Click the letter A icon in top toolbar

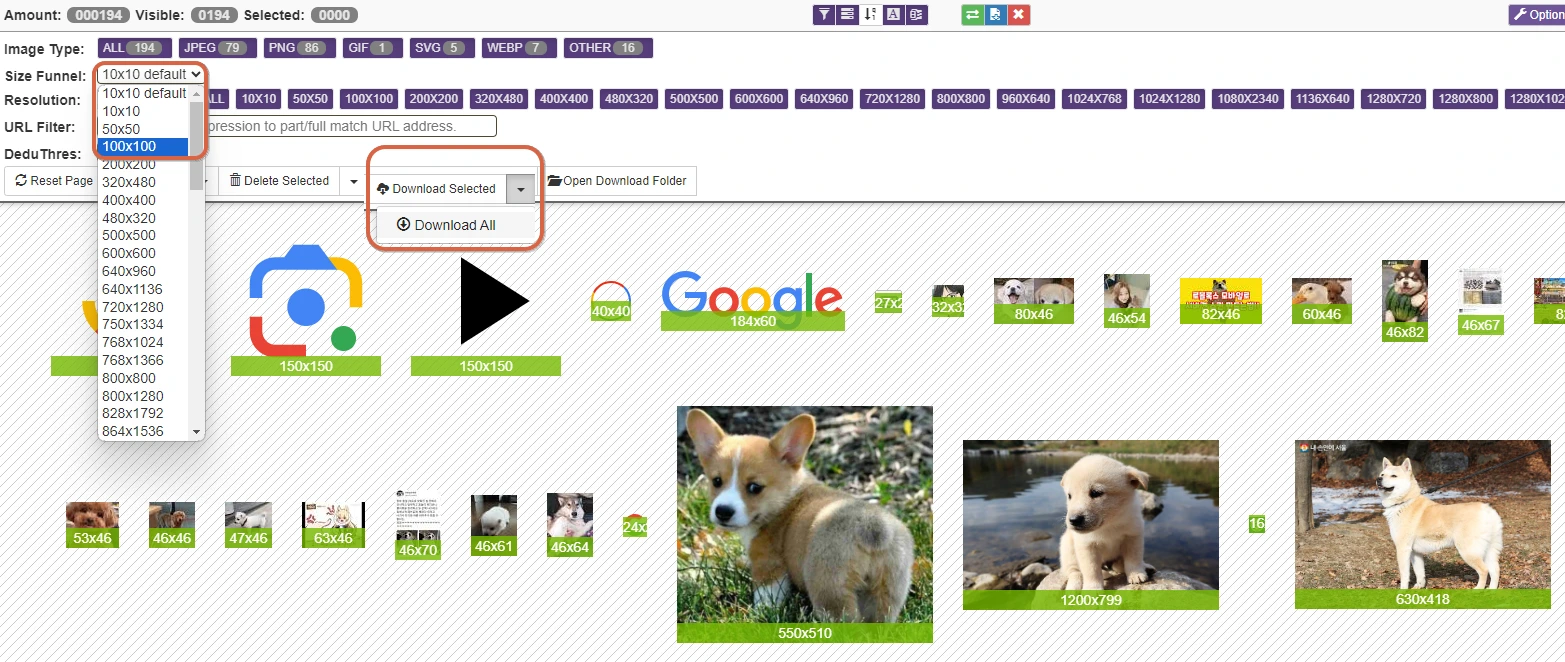[894, 14]
